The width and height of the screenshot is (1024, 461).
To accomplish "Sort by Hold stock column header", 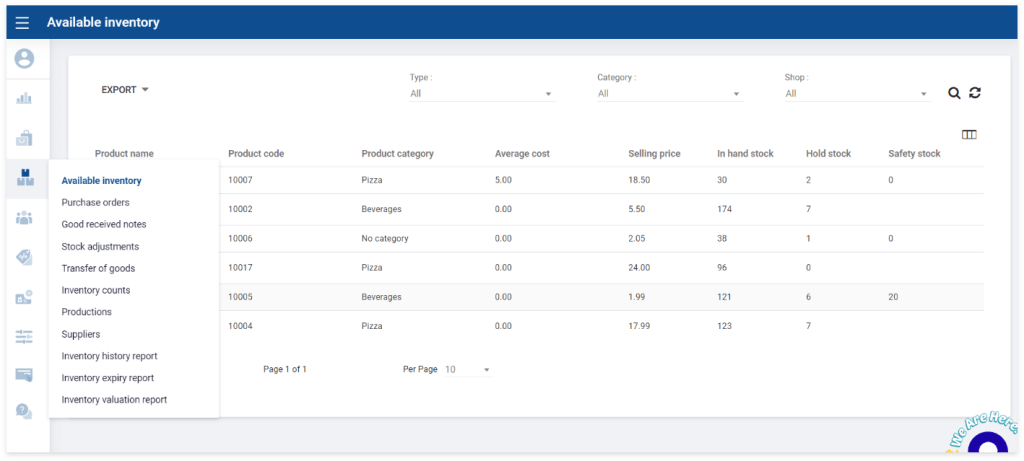I will [829, 154].
